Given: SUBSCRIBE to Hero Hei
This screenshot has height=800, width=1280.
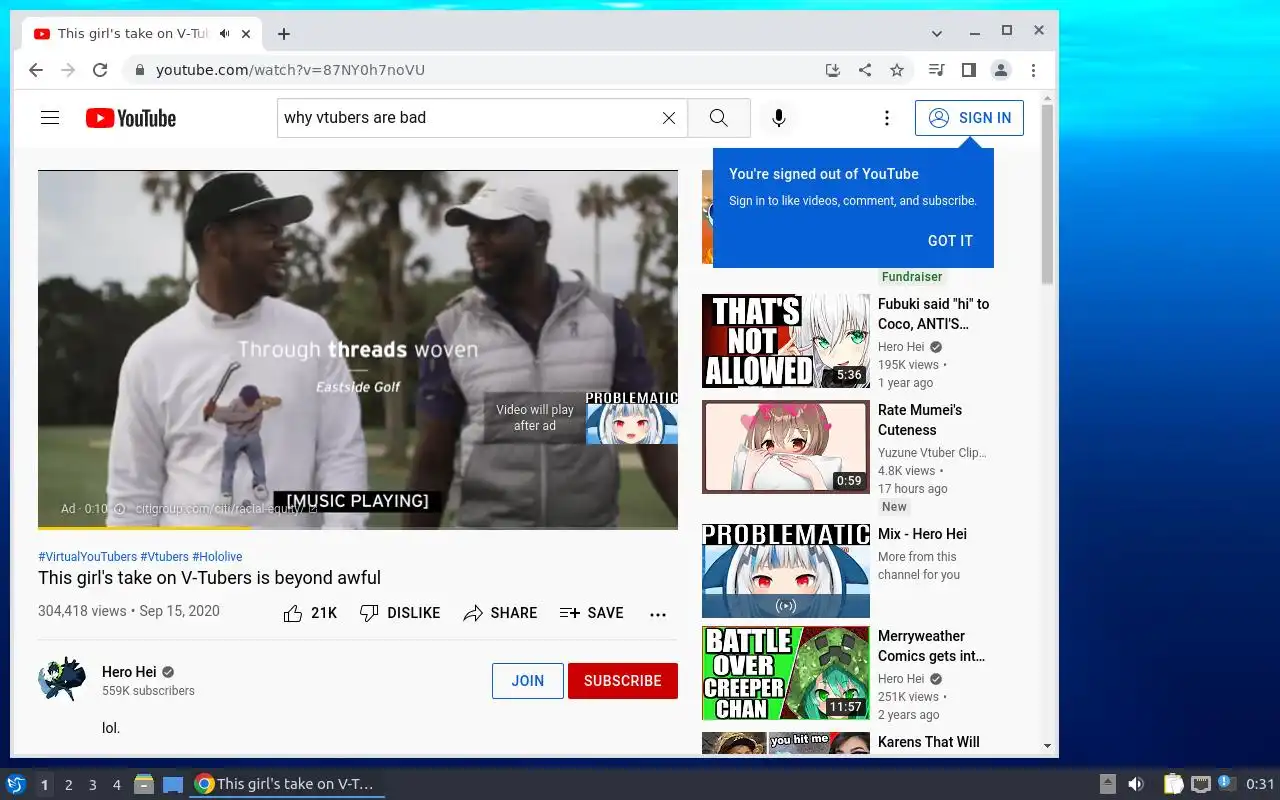Looking at the screenshot, I should (x=623, y=681).
